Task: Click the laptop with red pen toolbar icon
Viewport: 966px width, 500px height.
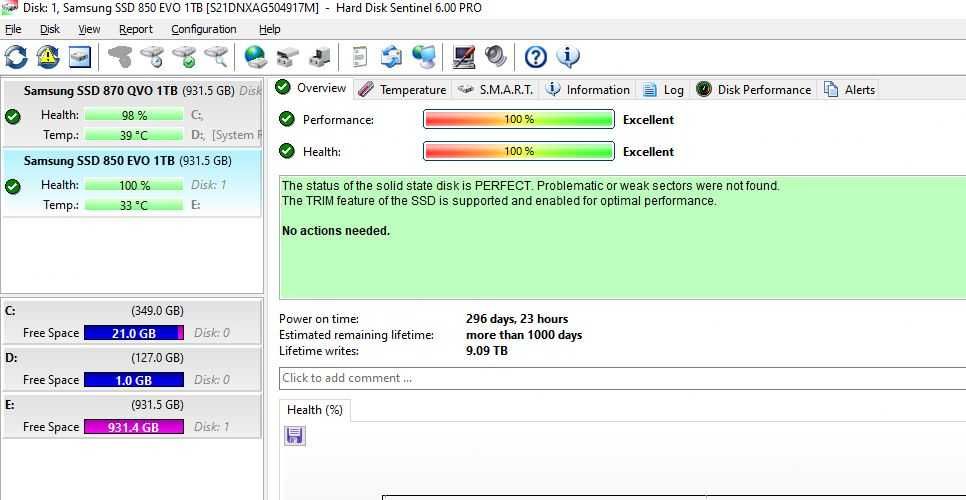Action: click(x=463, y=57)
